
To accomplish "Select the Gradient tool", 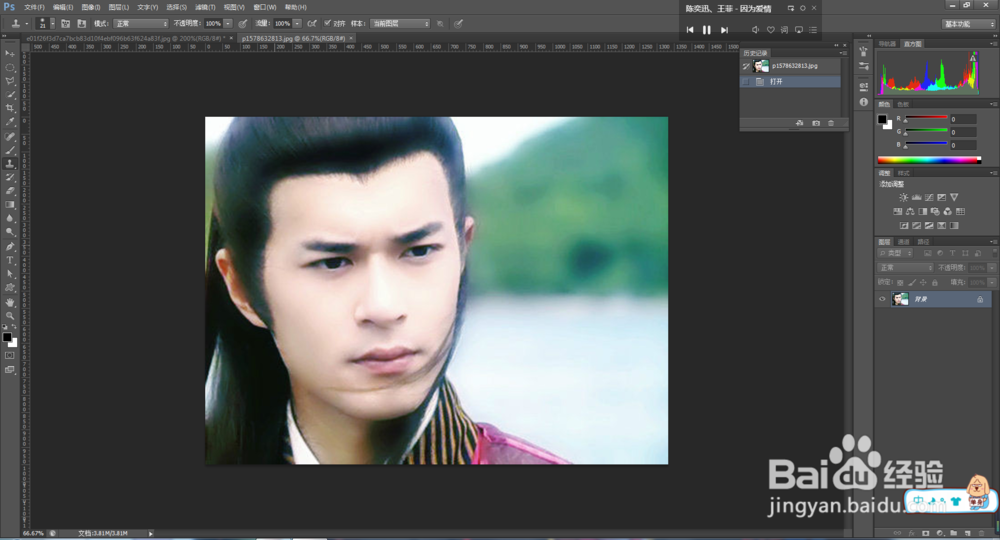I will (x=10, y=205).
